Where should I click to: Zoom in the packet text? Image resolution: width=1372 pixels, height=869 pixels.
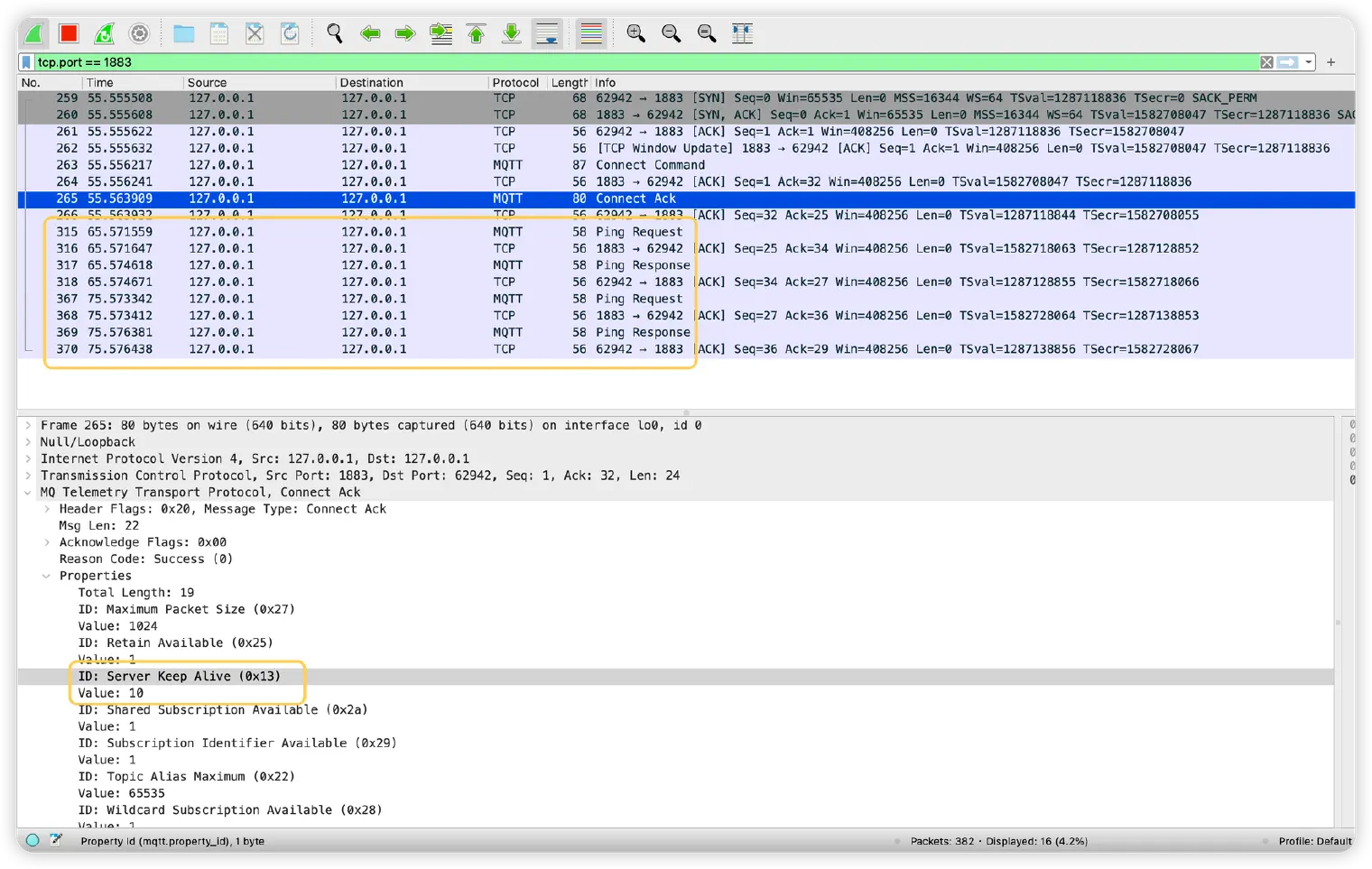pos(636,33)
